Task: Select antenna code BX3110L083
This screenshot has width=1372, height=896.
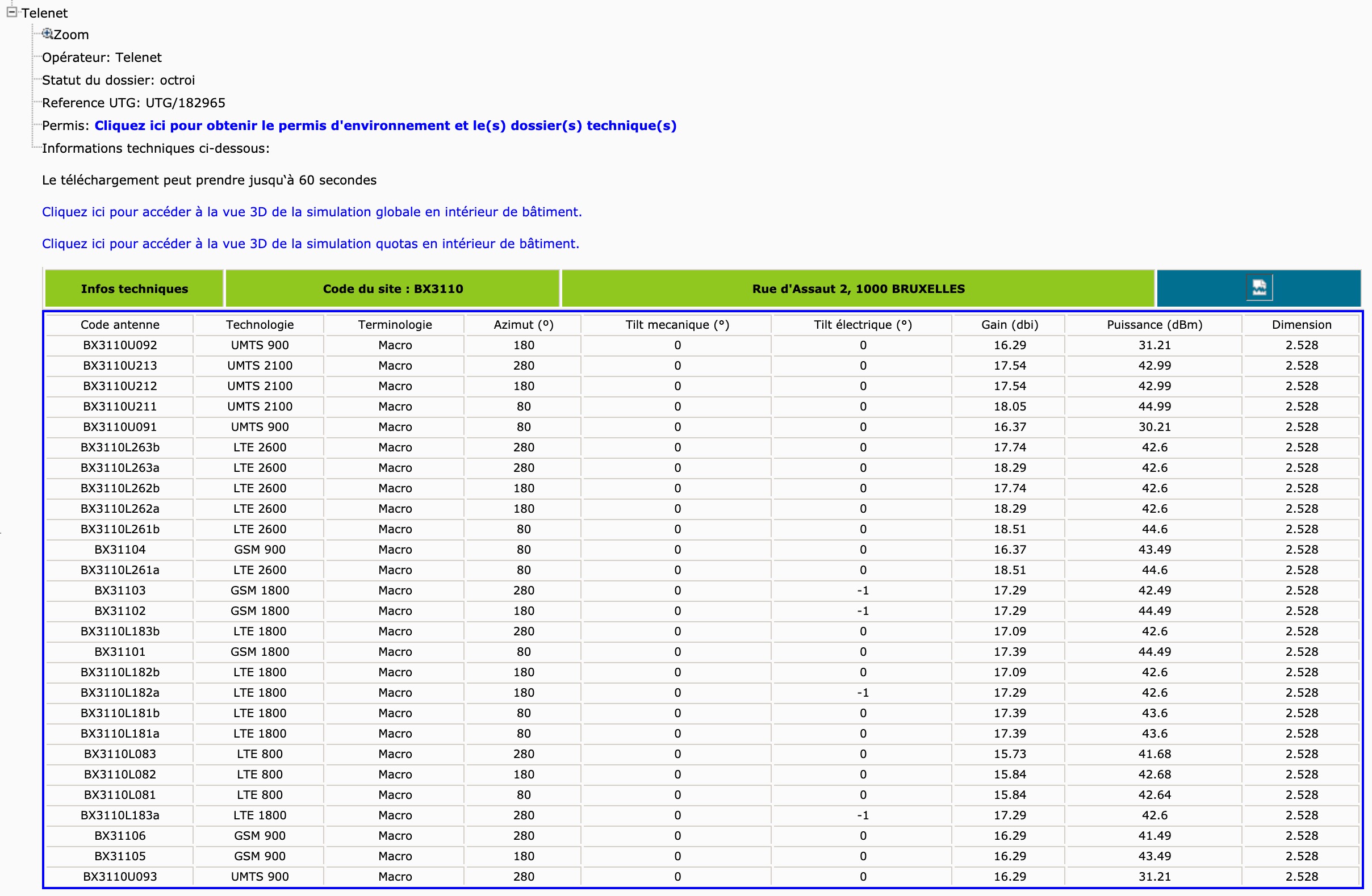Action: click(120, 755)
